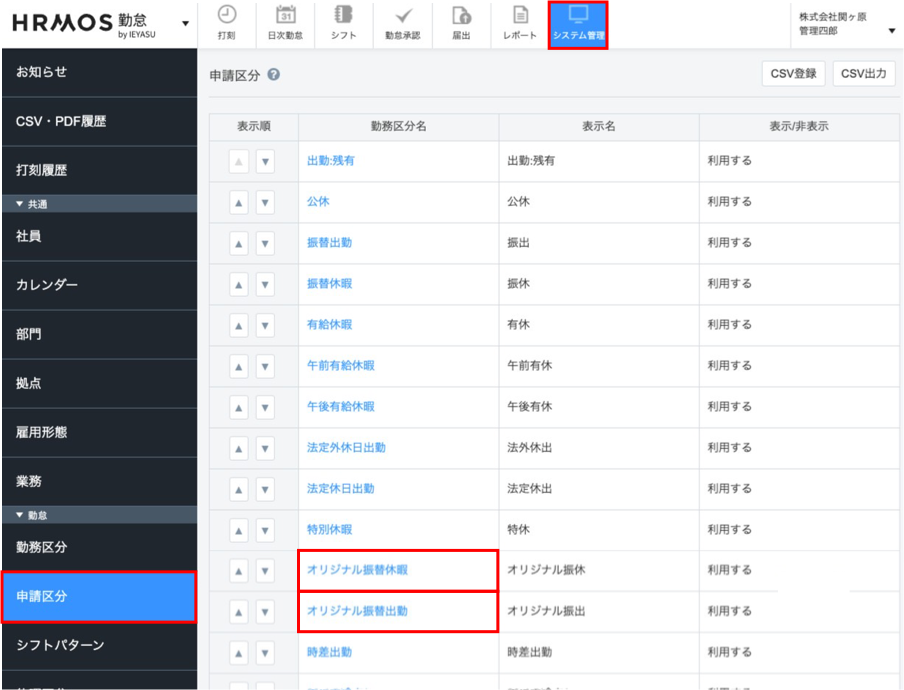The height and width of the screenshot is (690, 904).
Task: Move 午後有給休暇 row up
Action: pos(239,408)
